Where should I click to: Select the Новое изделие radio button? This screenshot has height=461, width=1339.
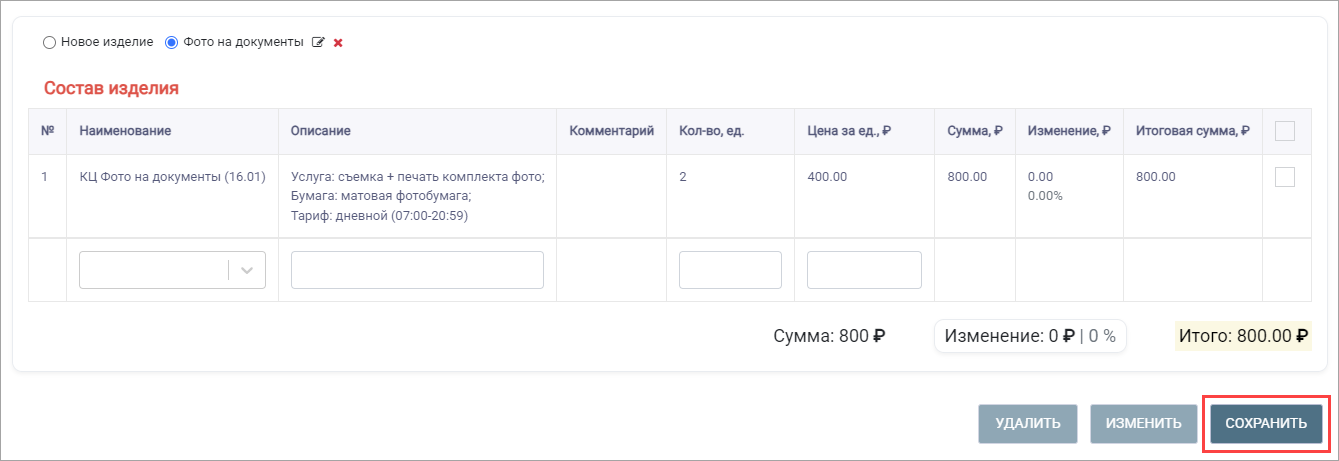click(x=49, y=43)
